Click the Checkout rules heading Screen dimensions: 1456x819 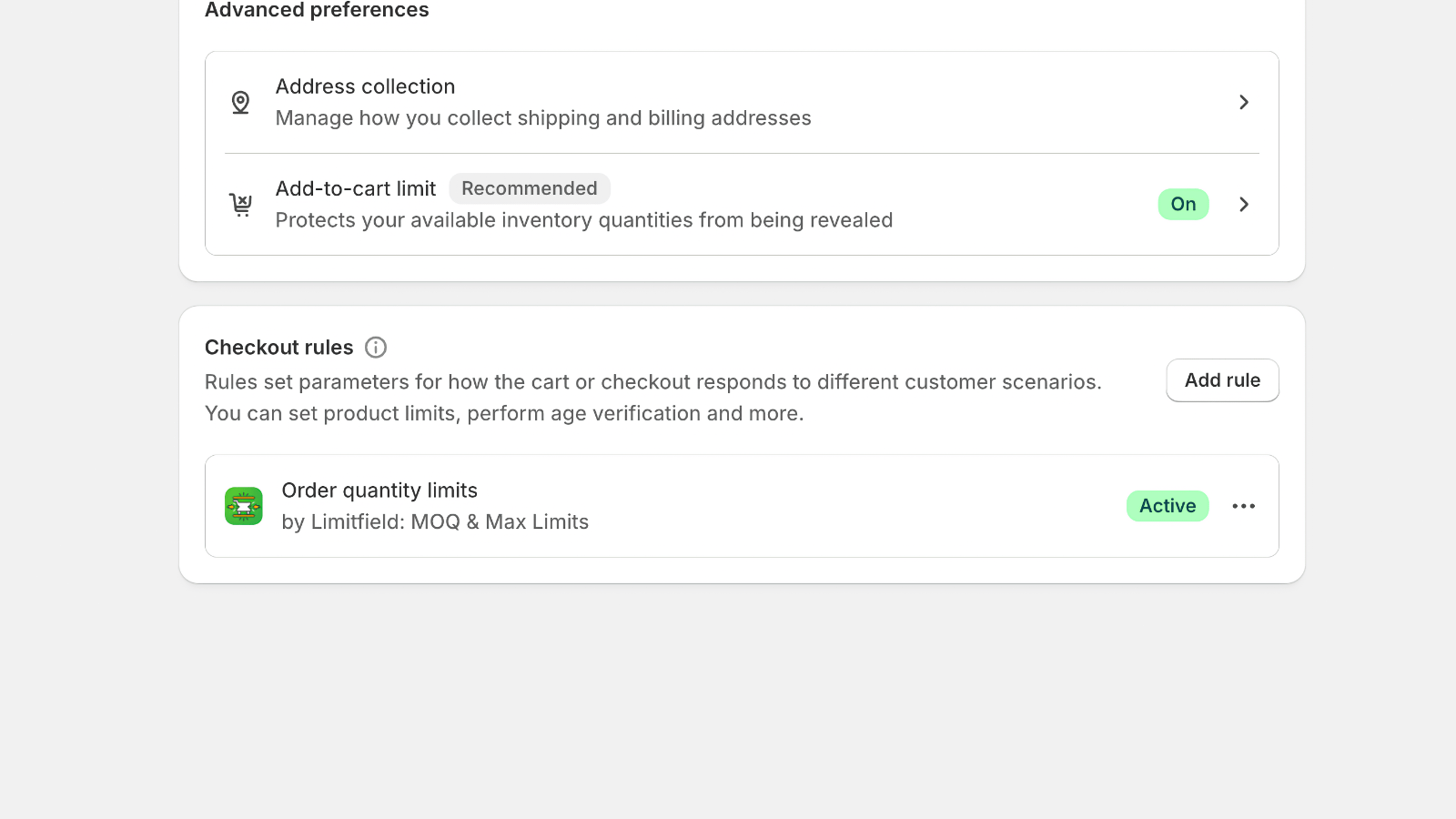(x=278, y=348)
